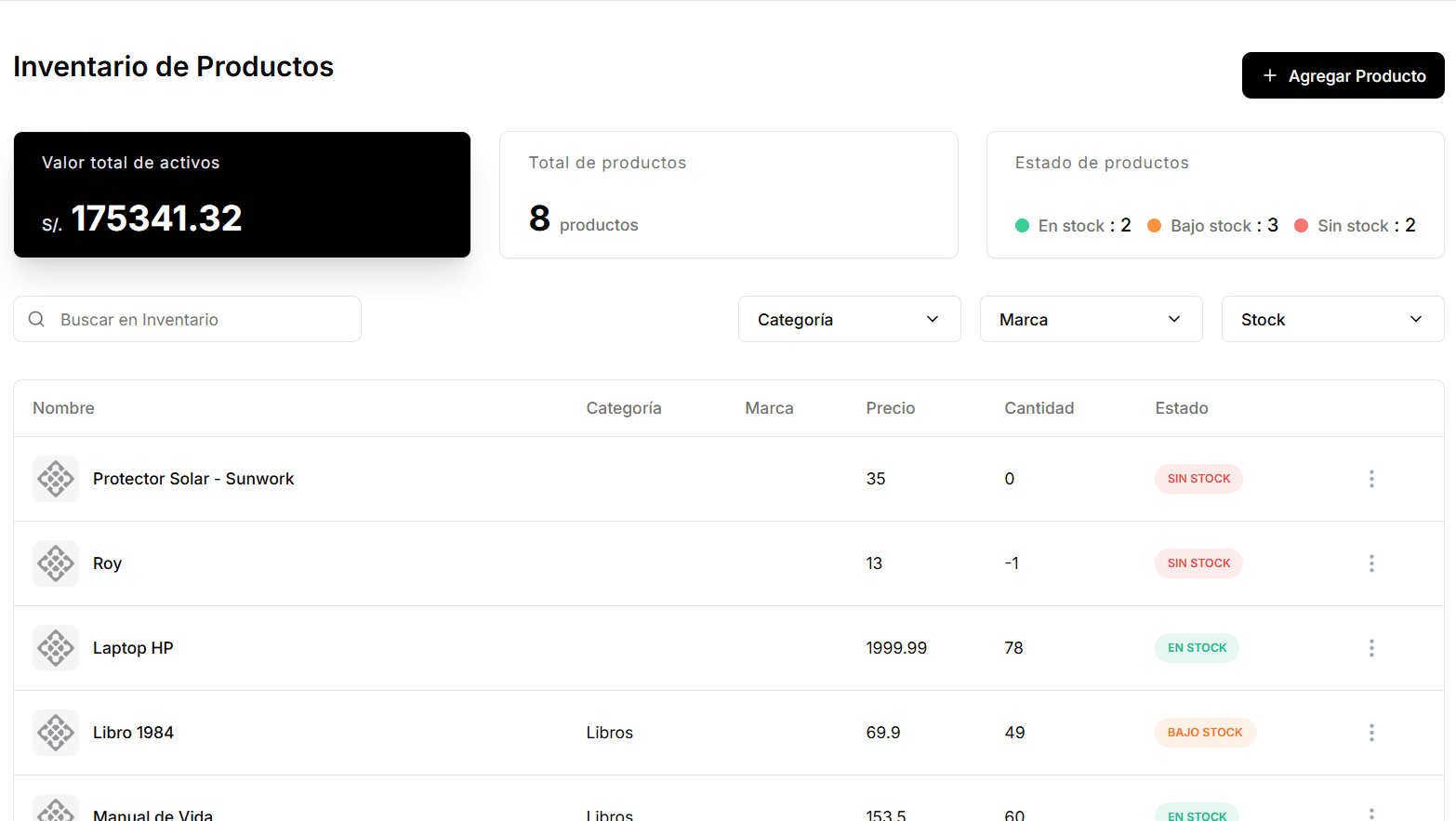Open the three-dot menu for Laptop HP
The width and height of the screenshot is (1456, 821).
(1371, 648)
